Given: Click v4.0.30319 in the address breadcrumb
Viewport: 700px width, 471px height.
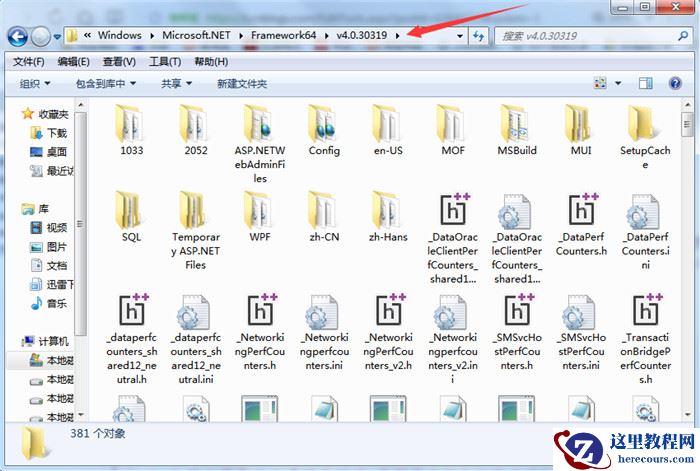Looking at the screenshot, I should click(362, 35).
